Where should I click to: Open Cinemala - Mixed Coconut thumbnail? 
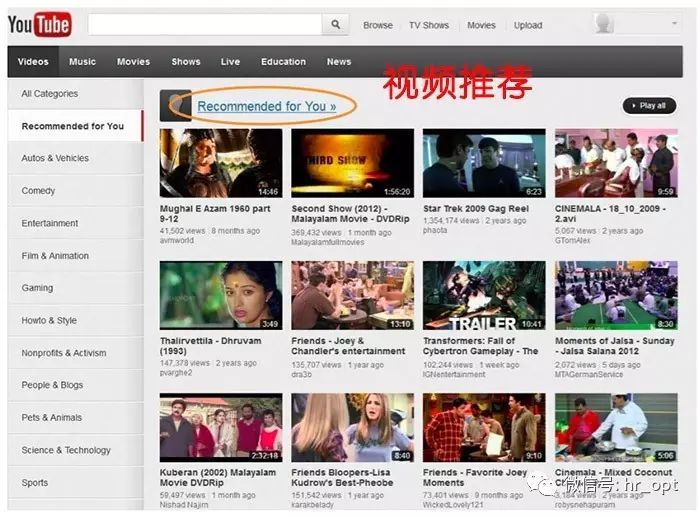(x=616, y=427)
